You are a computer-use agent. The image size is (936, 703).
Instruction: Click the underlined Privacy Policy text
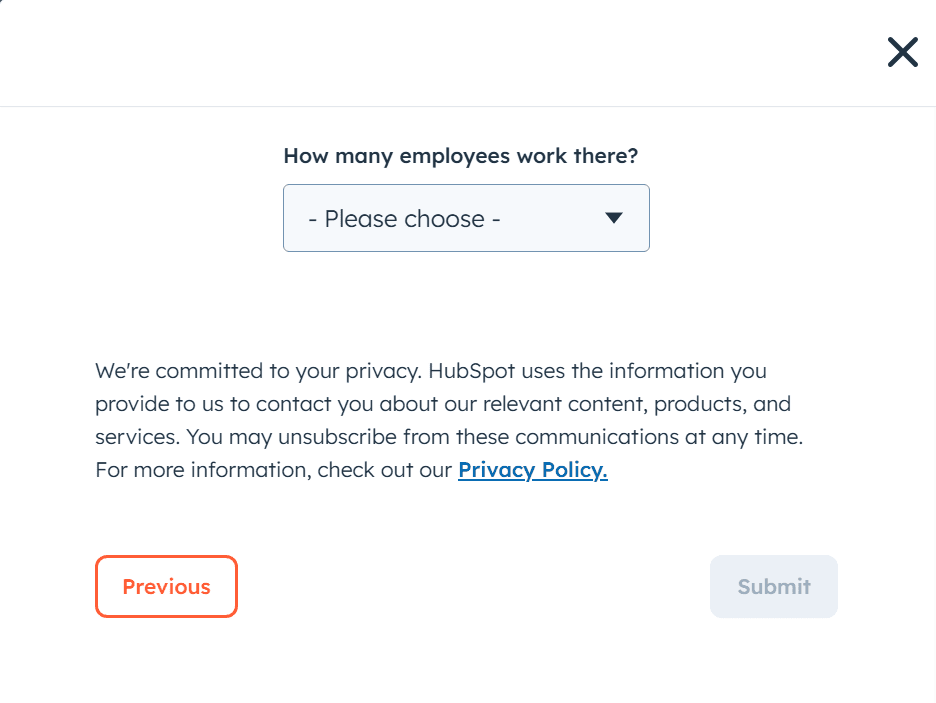pyautogui.click(x=532, y=470)
